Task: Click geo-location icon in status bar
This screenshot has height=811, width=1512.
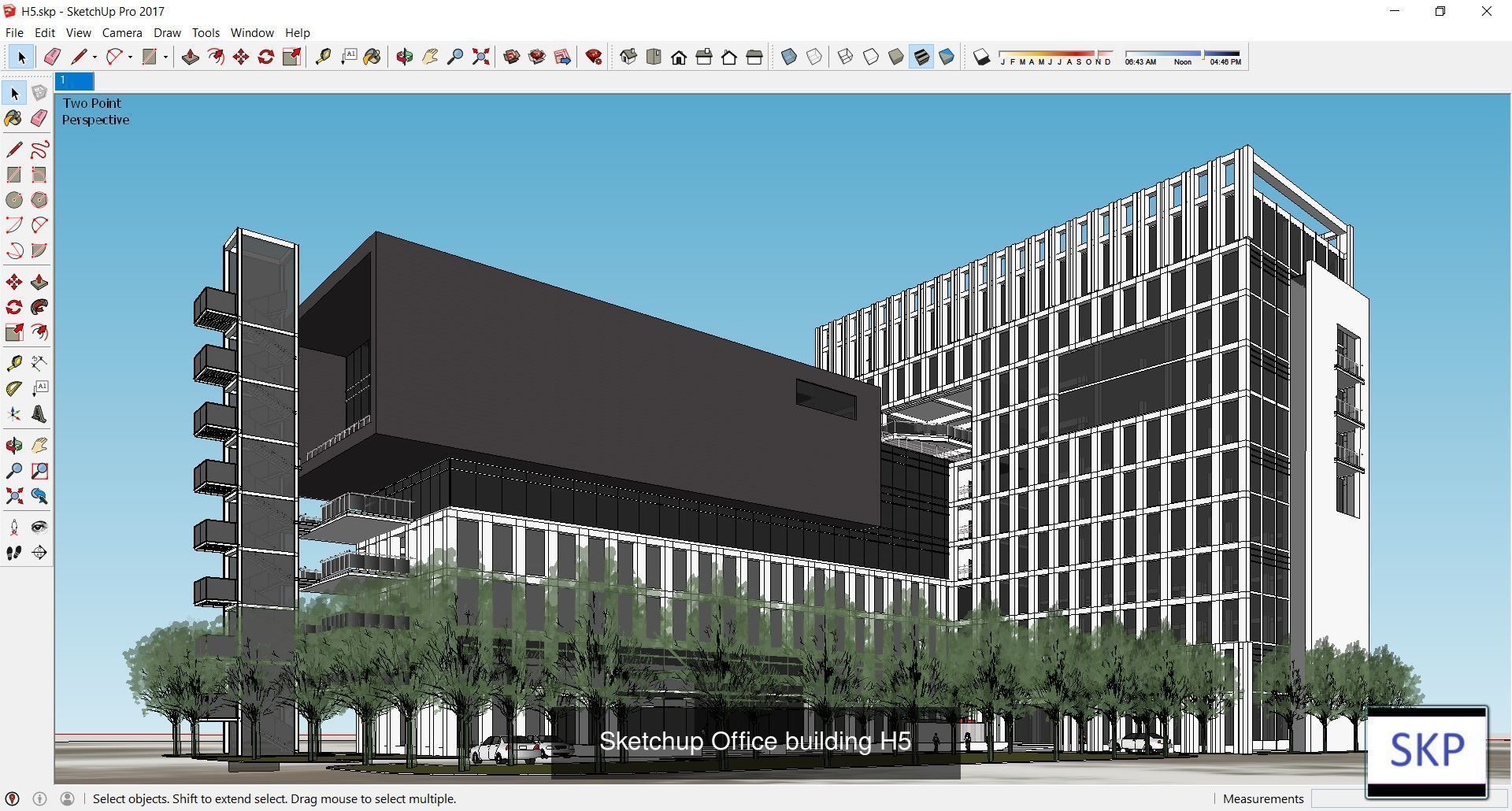Action: pos(13,798)
